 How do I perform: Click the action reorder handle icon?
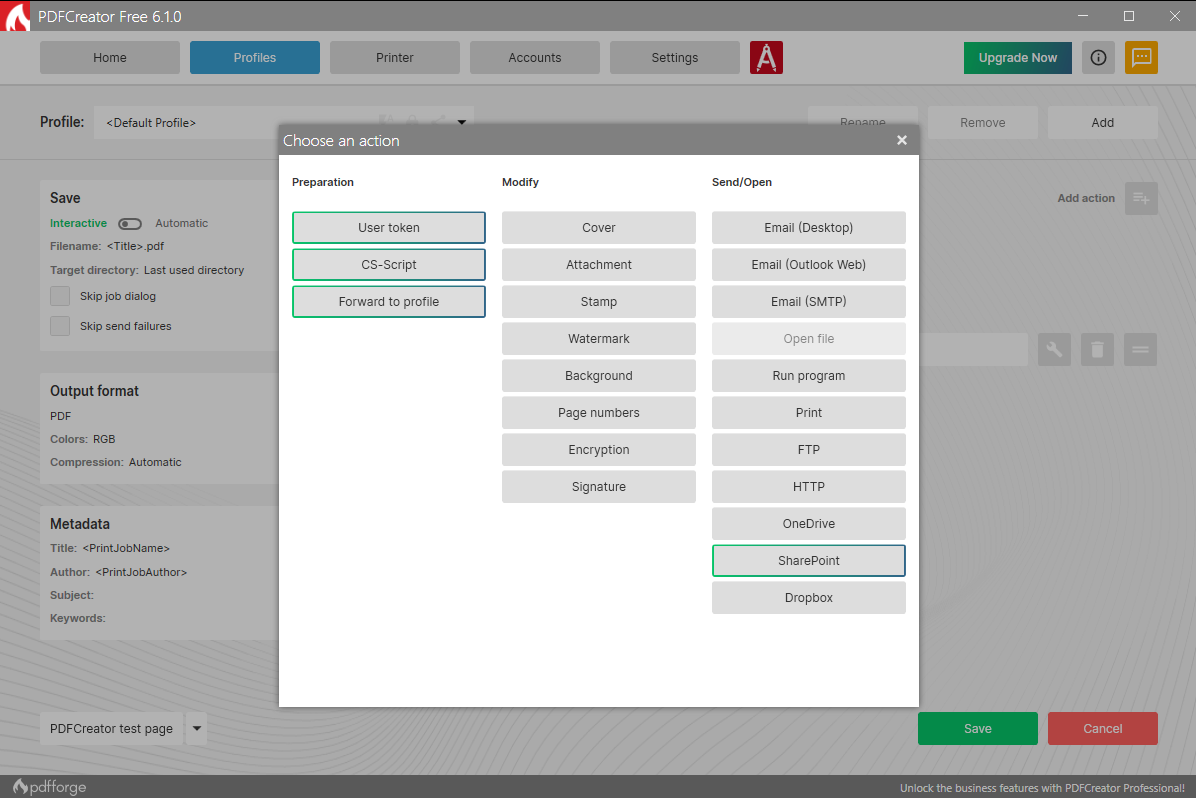(x=1140, y=349)
